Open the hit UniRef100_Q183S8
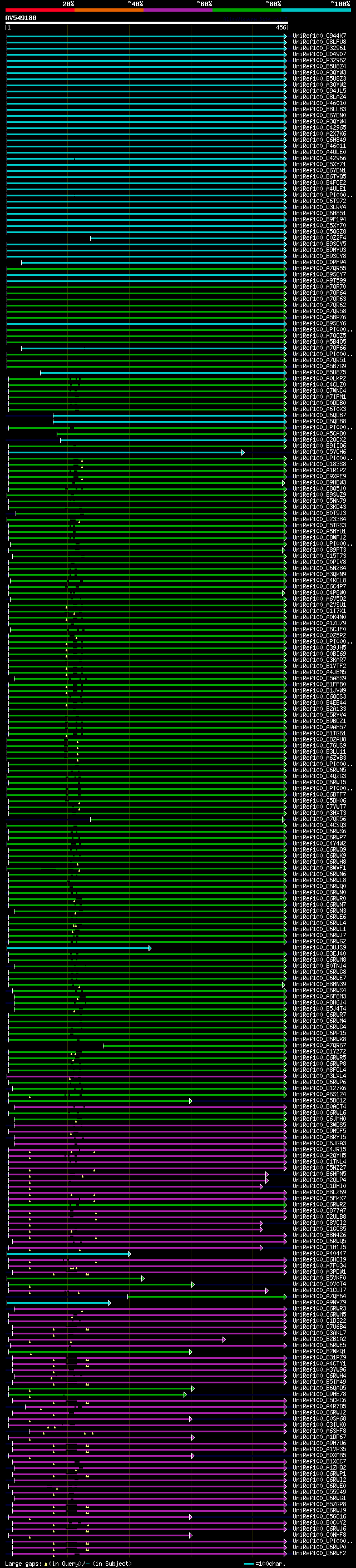The height and width of the screenshot is (1568, 356). (319, 464)
